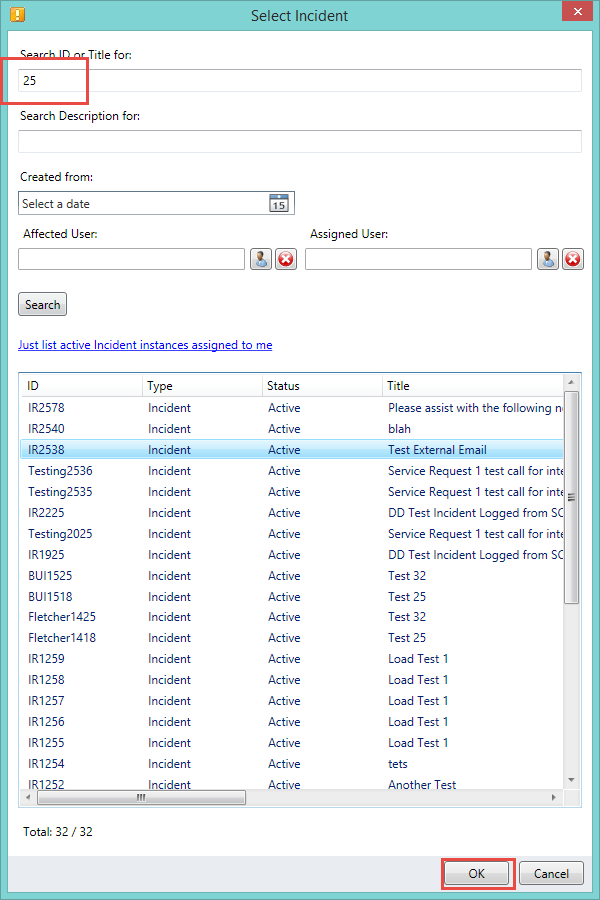
Task: Sort list by ID column header
Action: click(x=80, y=386)
